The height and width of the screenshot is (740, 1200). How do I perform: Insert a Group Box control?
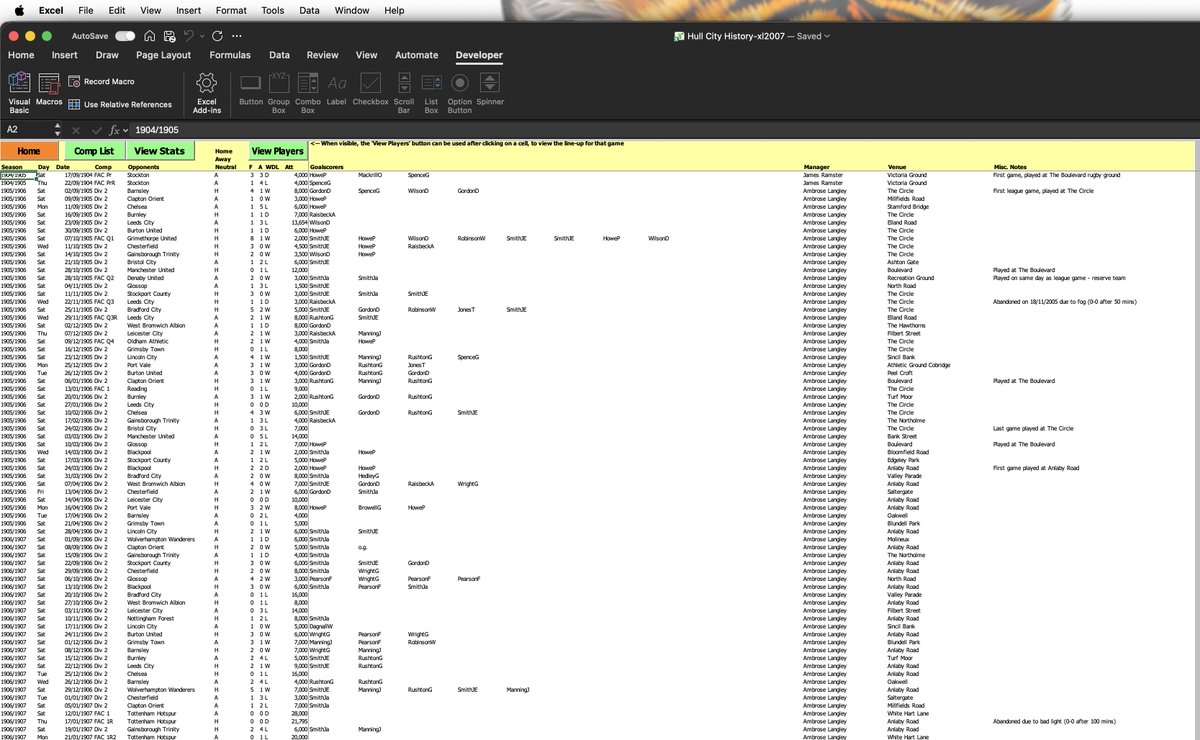[279, 93]
